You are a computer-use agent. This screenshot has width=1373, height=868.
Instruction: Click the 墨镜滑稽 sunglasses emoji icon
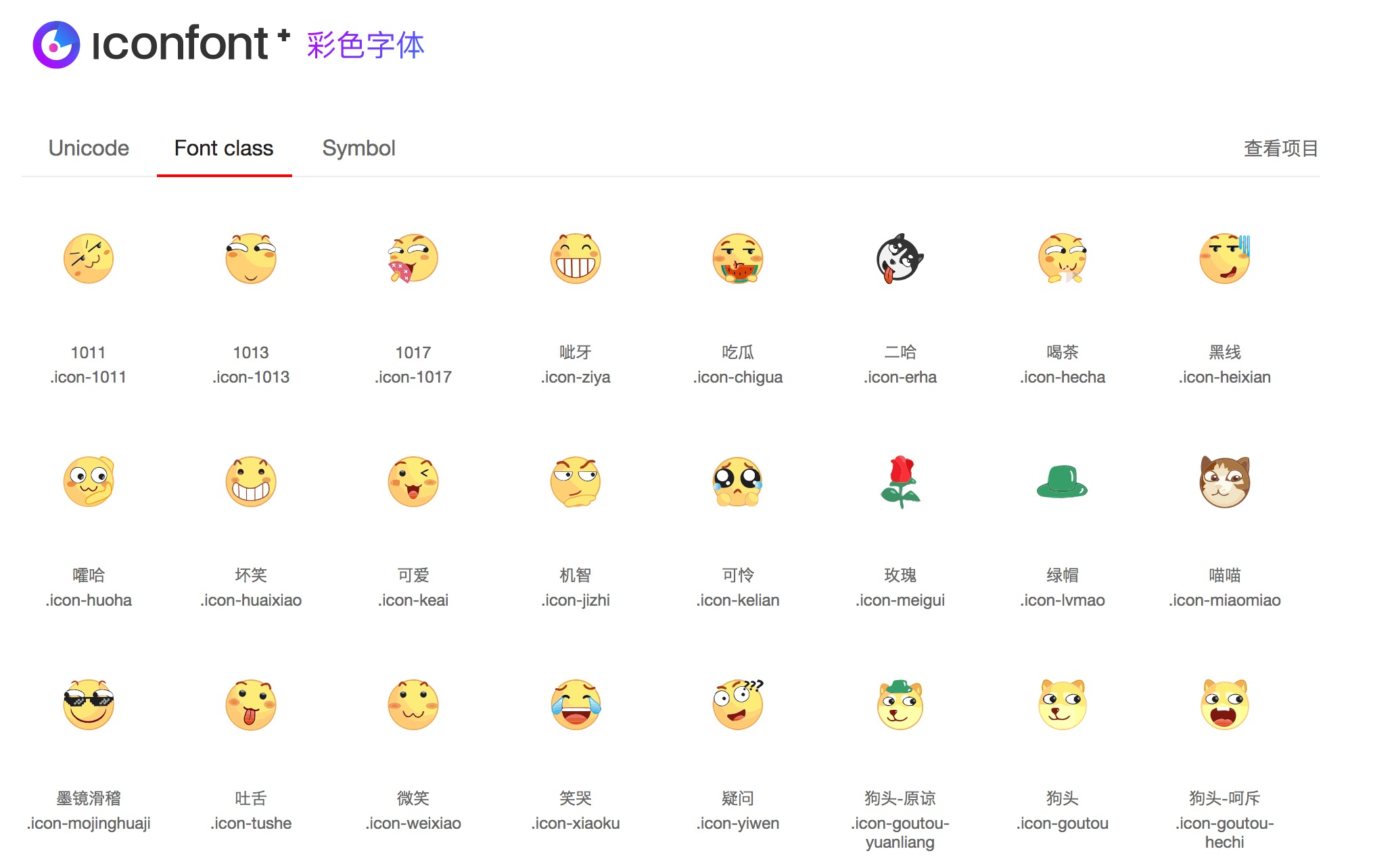[88, 705]
